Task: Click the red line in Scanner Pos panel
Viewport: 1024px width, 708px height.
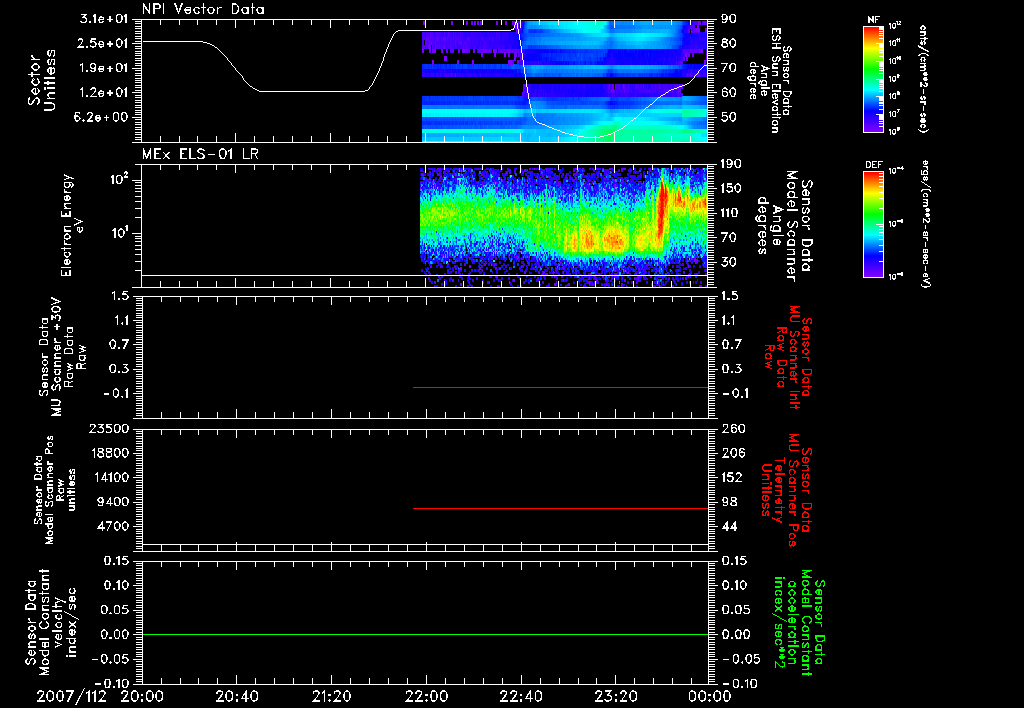Action: [560, 508]
